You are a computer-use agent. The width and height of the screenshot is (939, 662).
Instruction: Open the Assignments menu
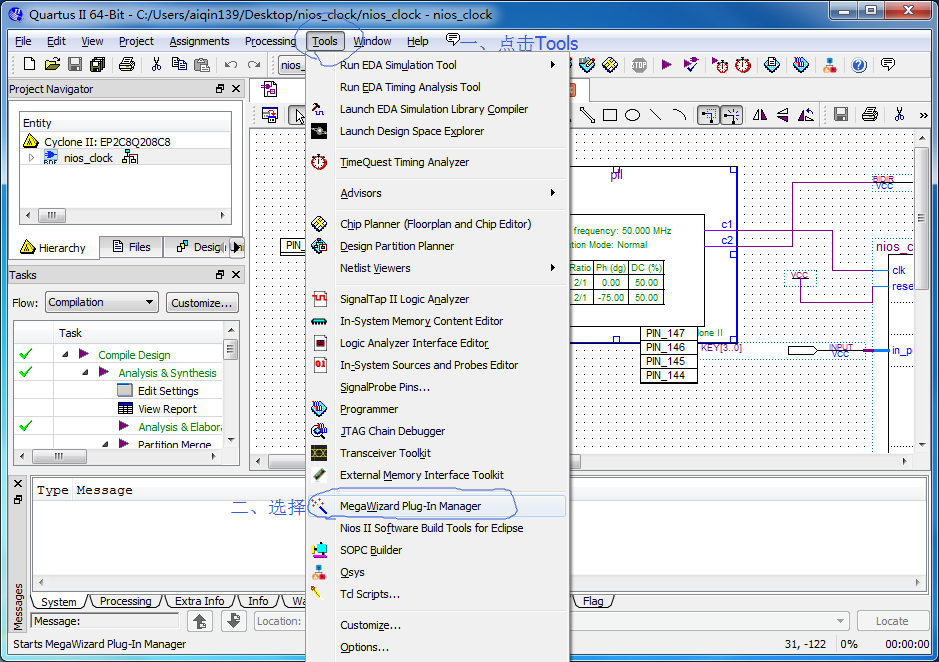coord(199,41)
